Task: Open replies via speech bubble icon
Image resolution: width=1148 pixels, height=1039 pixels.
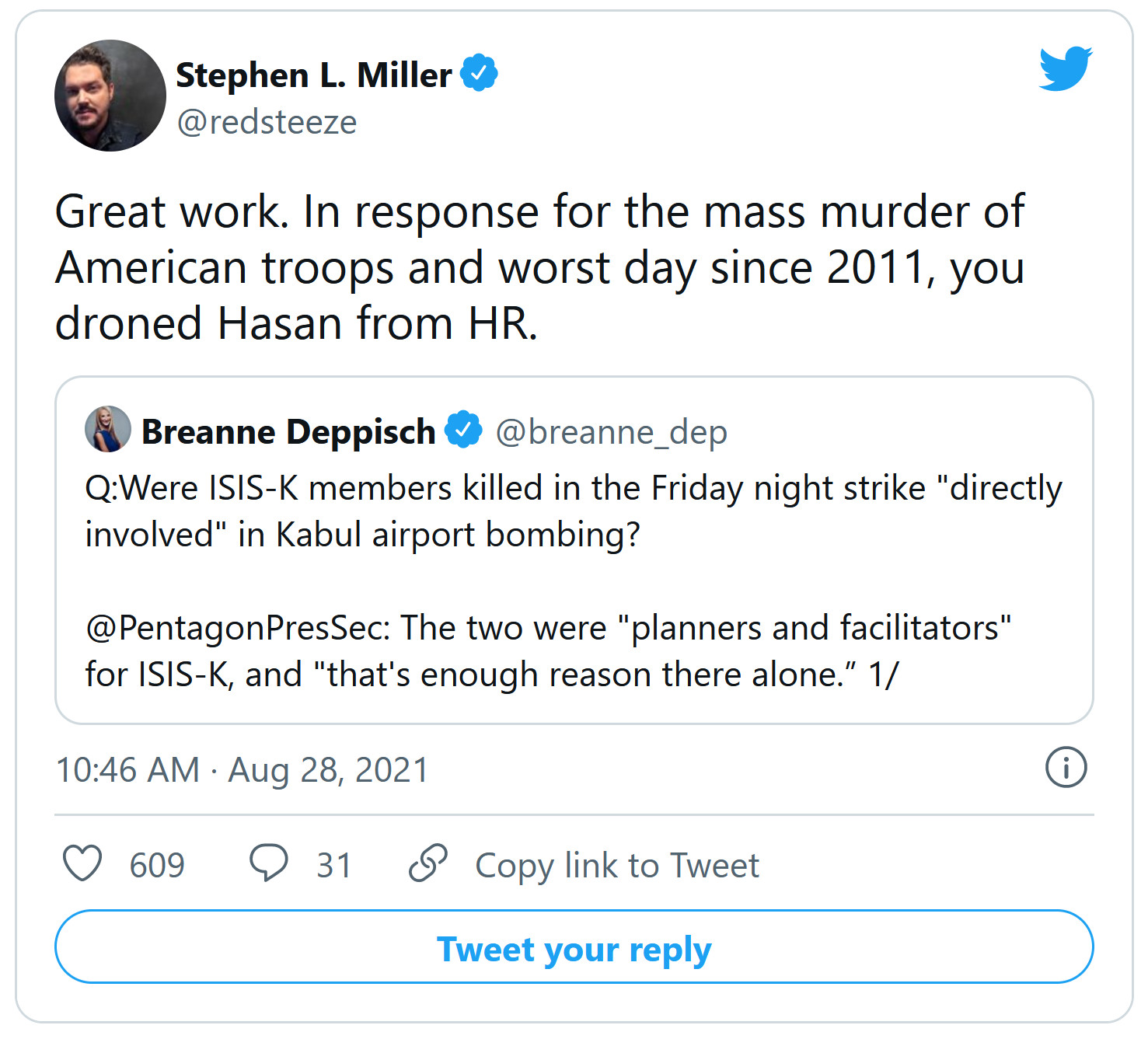Action: 268,863
